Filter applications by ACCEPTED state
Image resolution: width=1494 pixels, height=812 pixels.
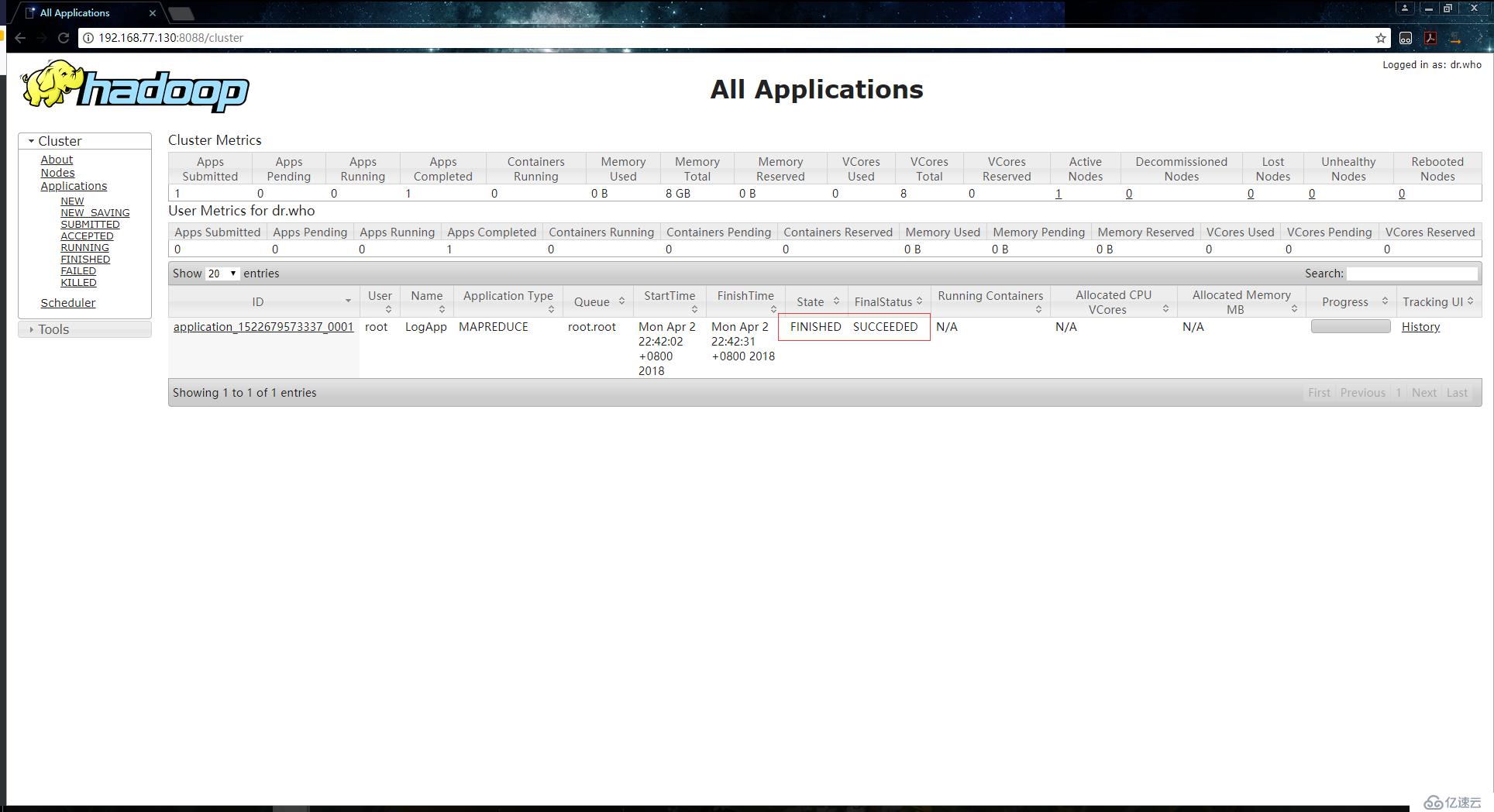point(87,236)
